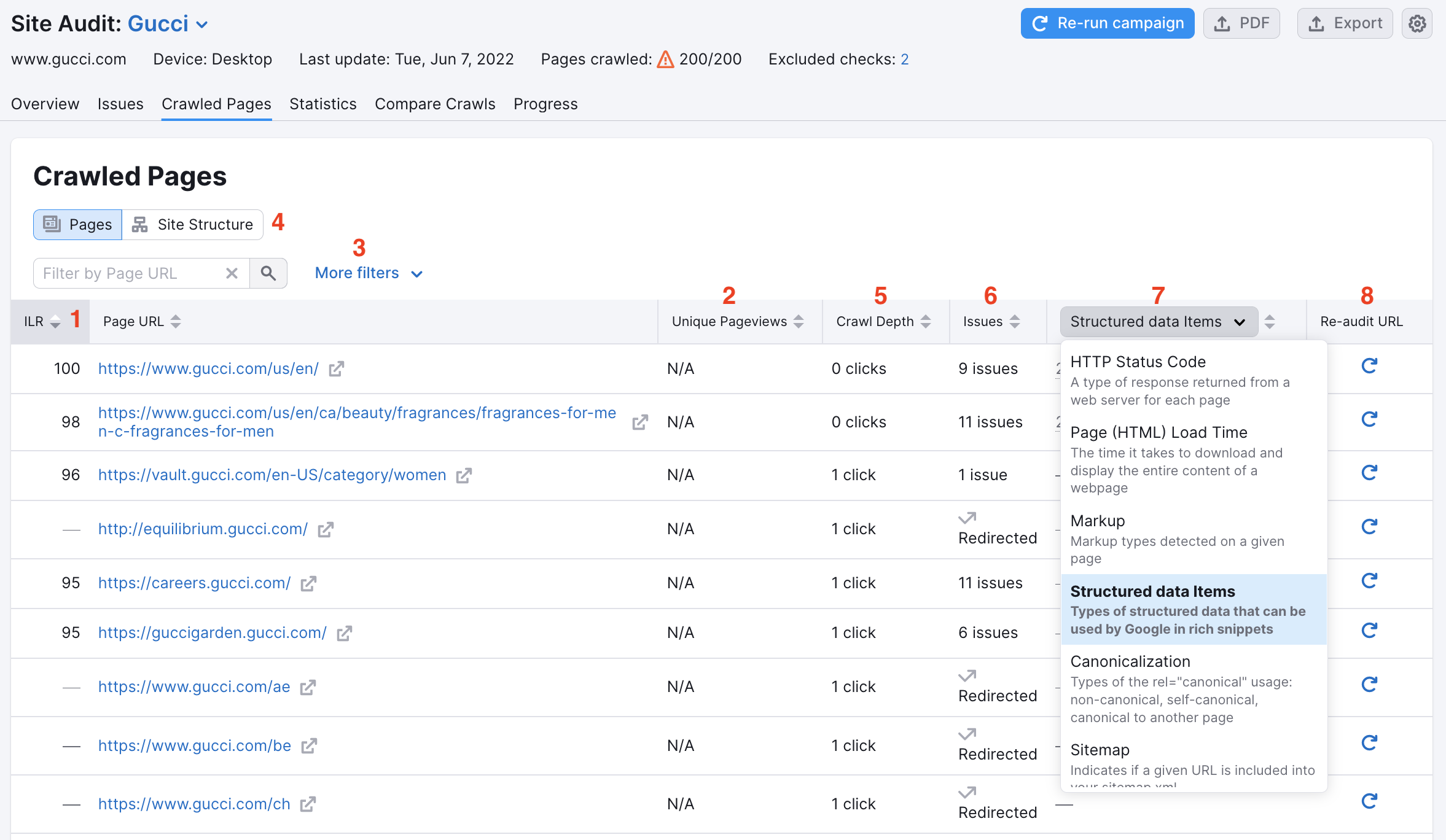This screenshot has height=840, width=1446.
Task: Choose HTTP Status Code option
Action: pos(1194,380)
